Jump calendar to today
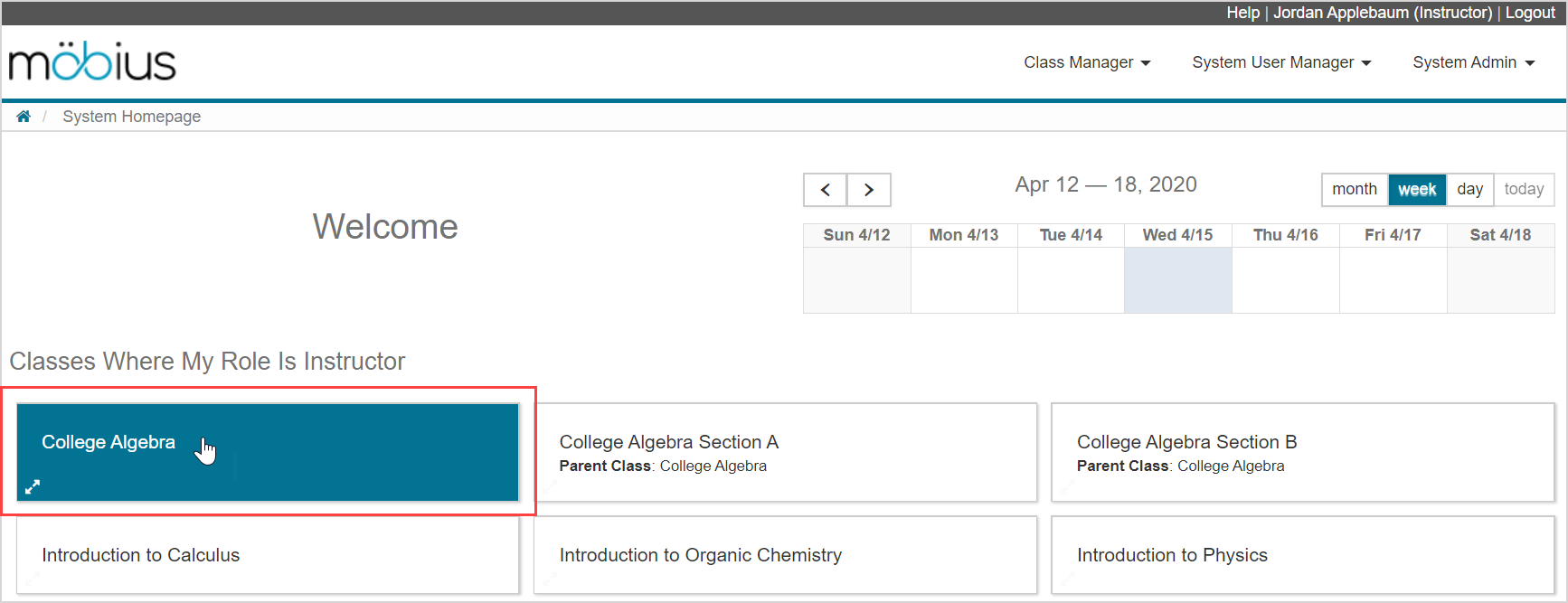Image resolution: width=1568 pixels, height=603 pixels. [1524, 189]
